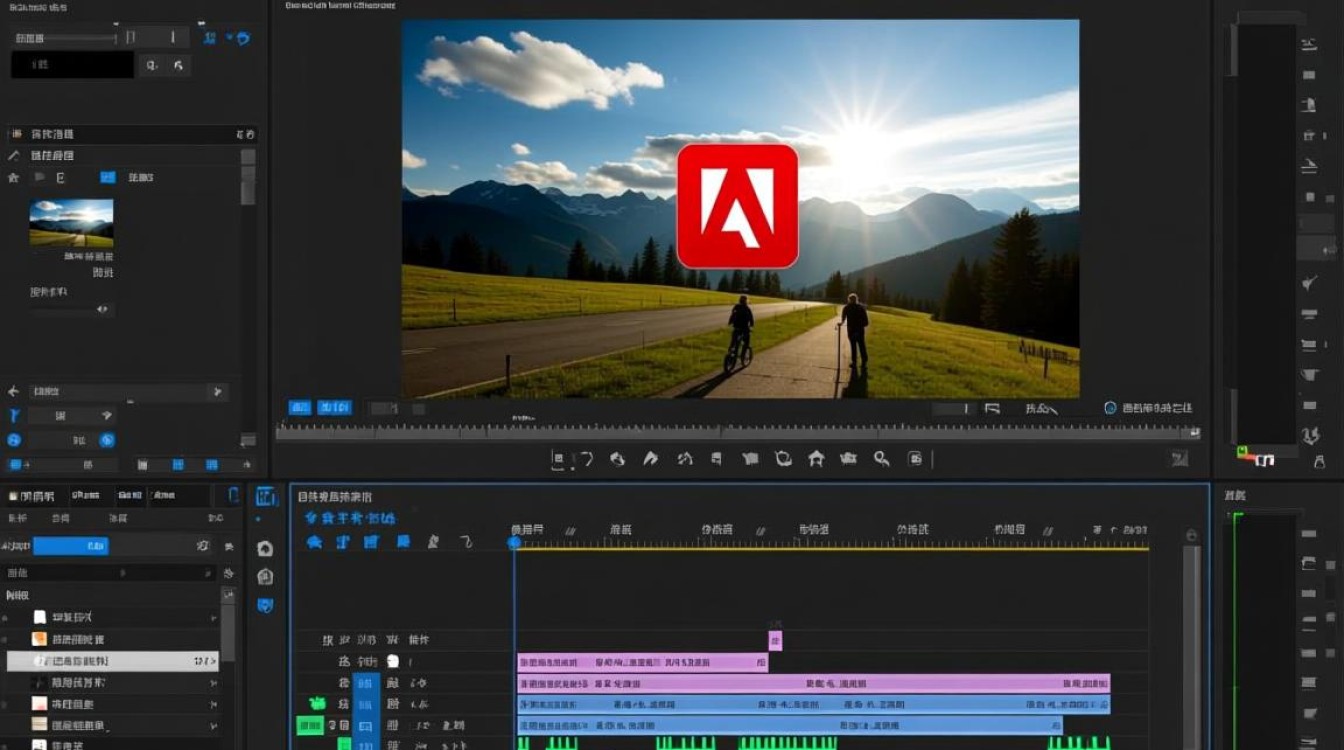Click the green icon above the wide green button

[x=318, y=704]
